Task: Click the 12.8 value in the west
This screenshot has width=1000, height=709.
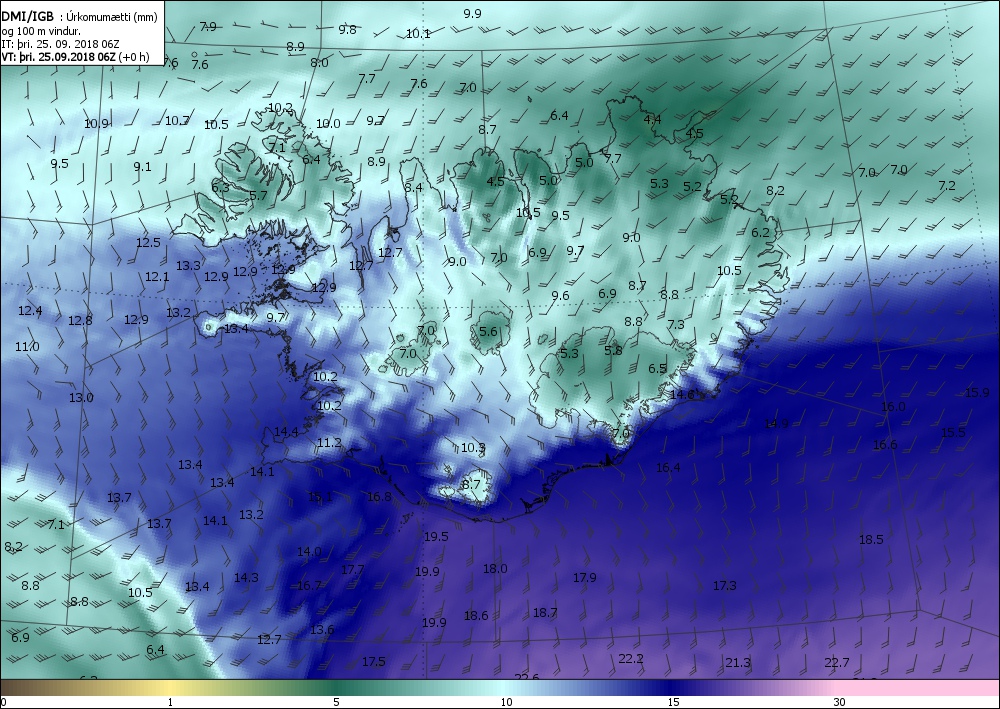Action: tap(80, 320)
